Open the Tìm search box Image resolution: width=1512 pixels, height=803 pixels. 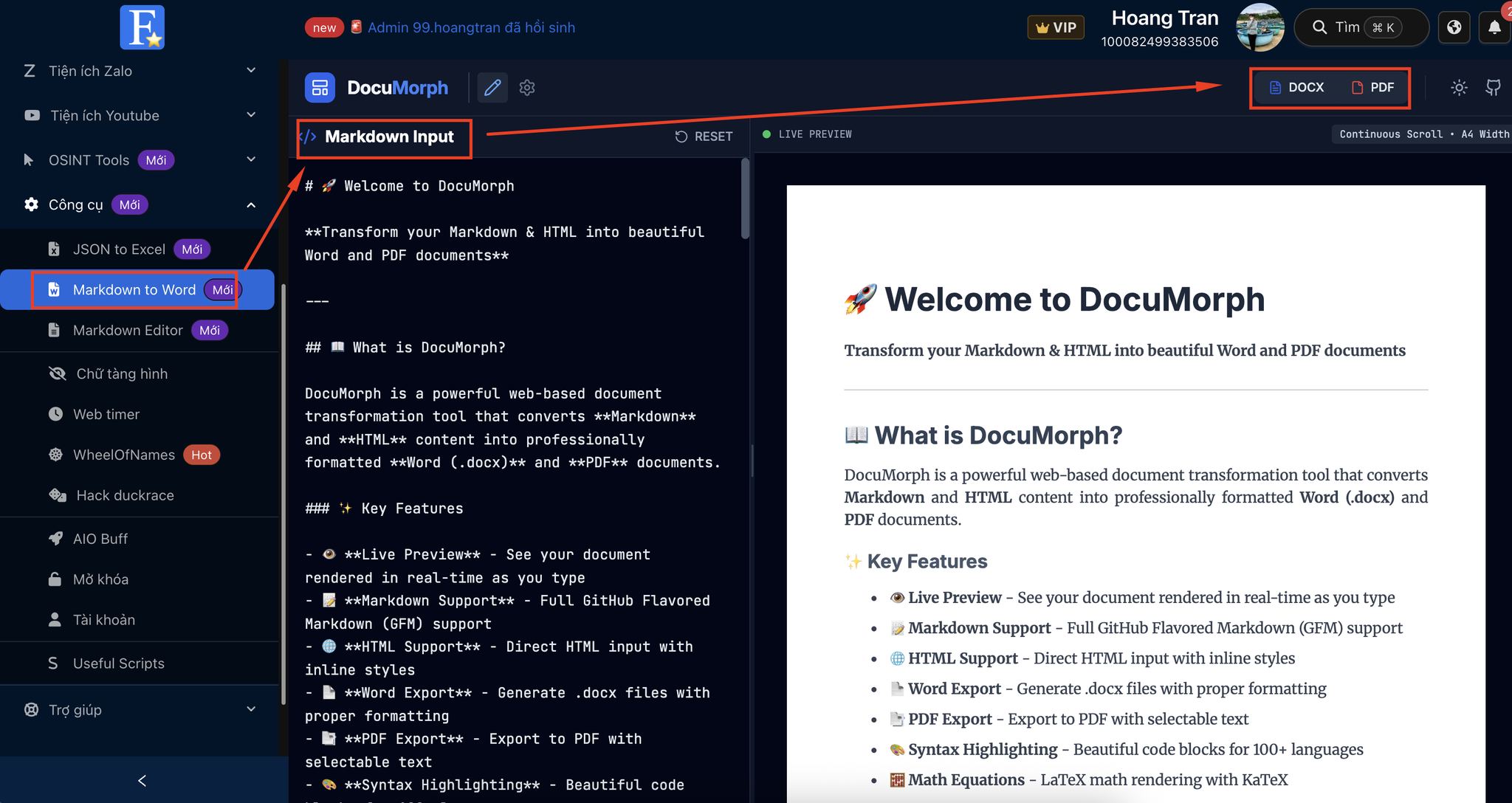(1361, 27)
